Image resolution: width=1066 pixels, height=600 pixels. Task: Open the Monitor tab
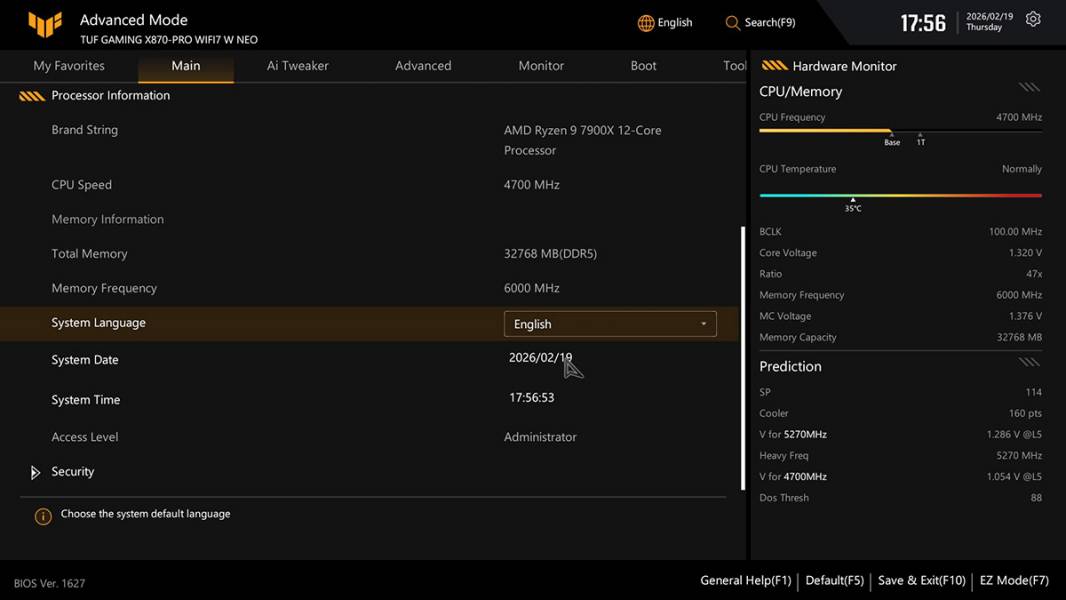(541, 66)
